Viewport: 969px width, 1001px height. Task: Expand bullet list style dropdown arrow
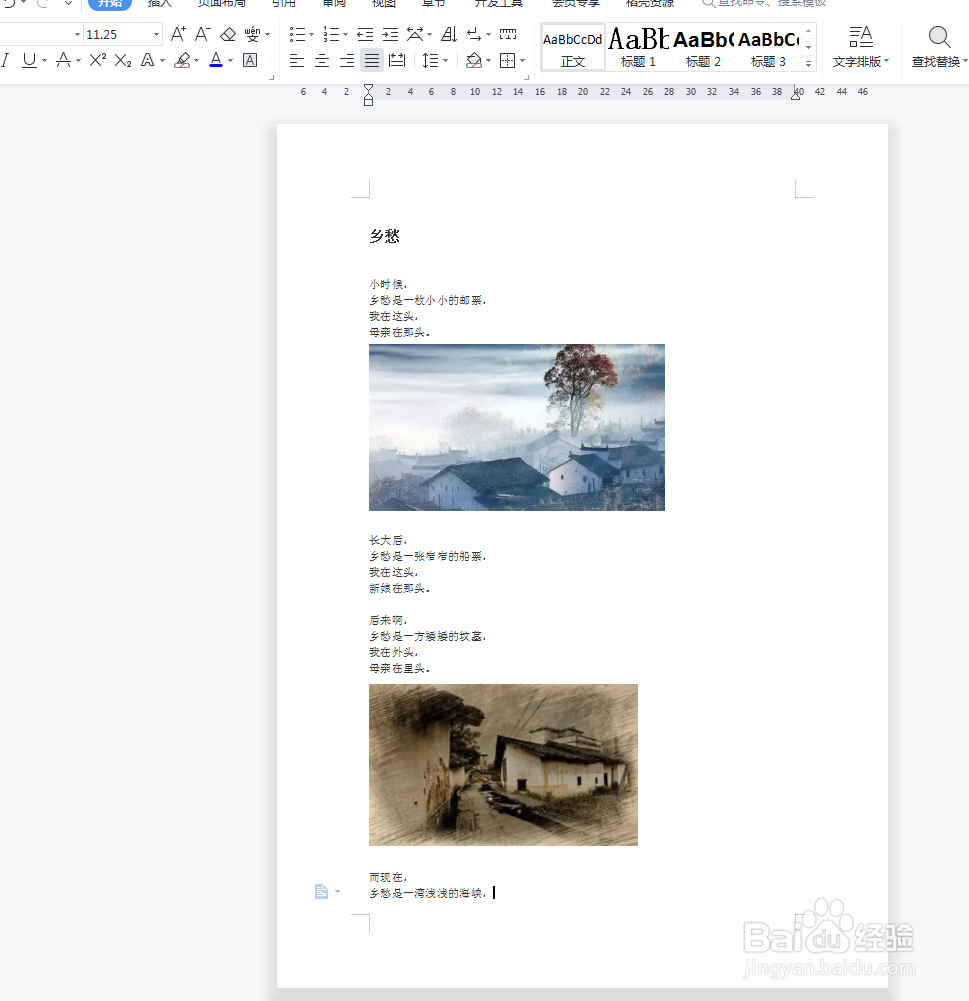tap(312, 34)
